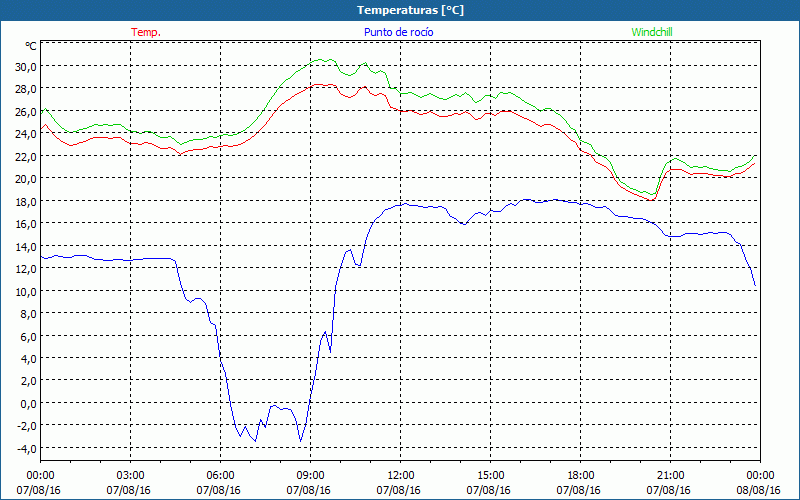The height and width of the screenshot is (500, 800).
Task: Click the Windchill legend label
Action: (x=652, y=32)
